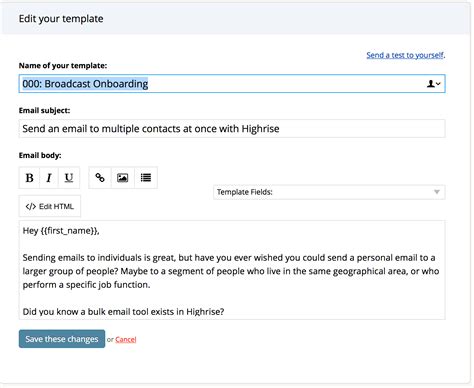This screenshot has height=388, width=474.
Task: Insert an image using the picture icon
Action: coord(123,178)
